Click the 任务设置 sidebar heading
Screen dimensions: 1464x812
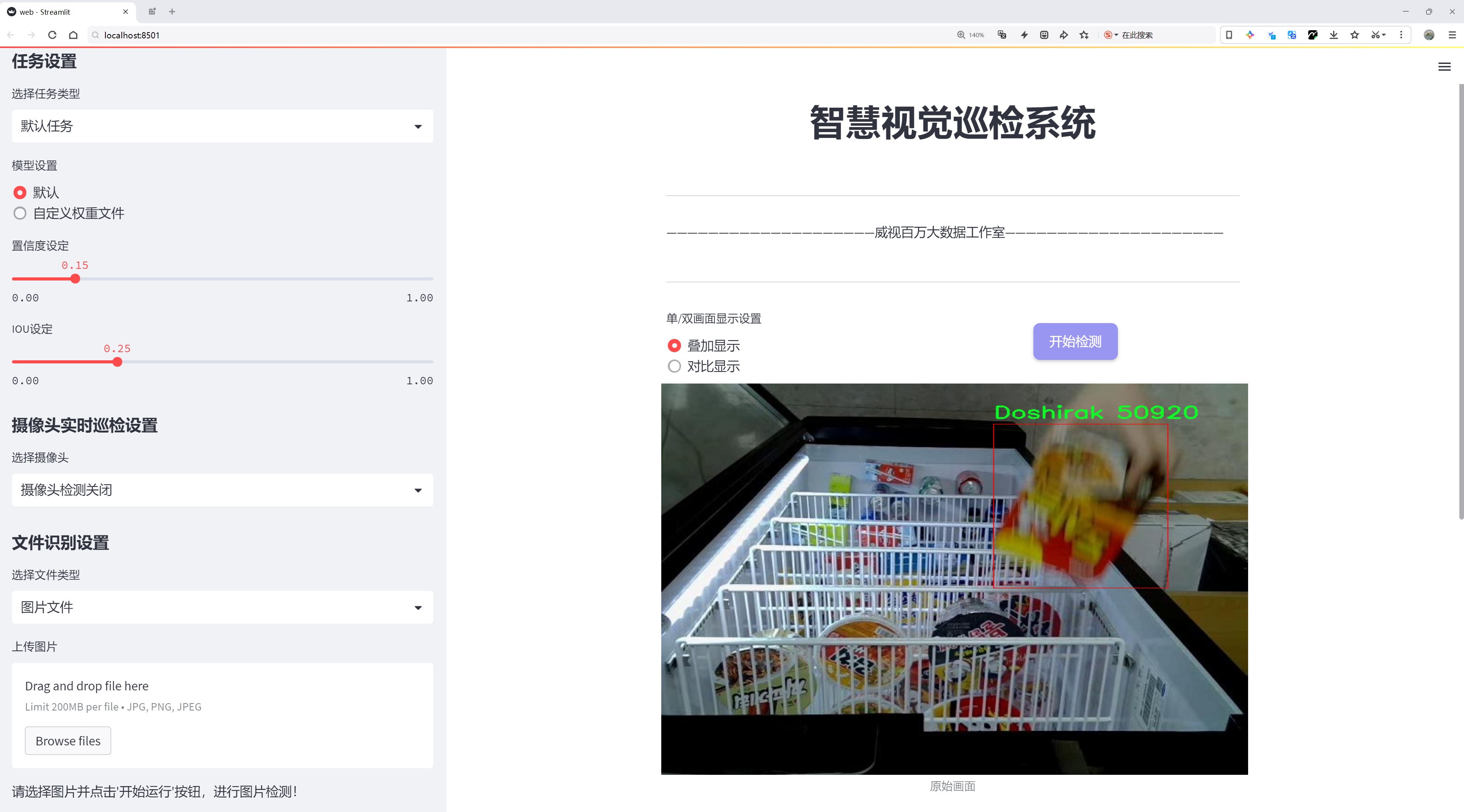(44, 61)
